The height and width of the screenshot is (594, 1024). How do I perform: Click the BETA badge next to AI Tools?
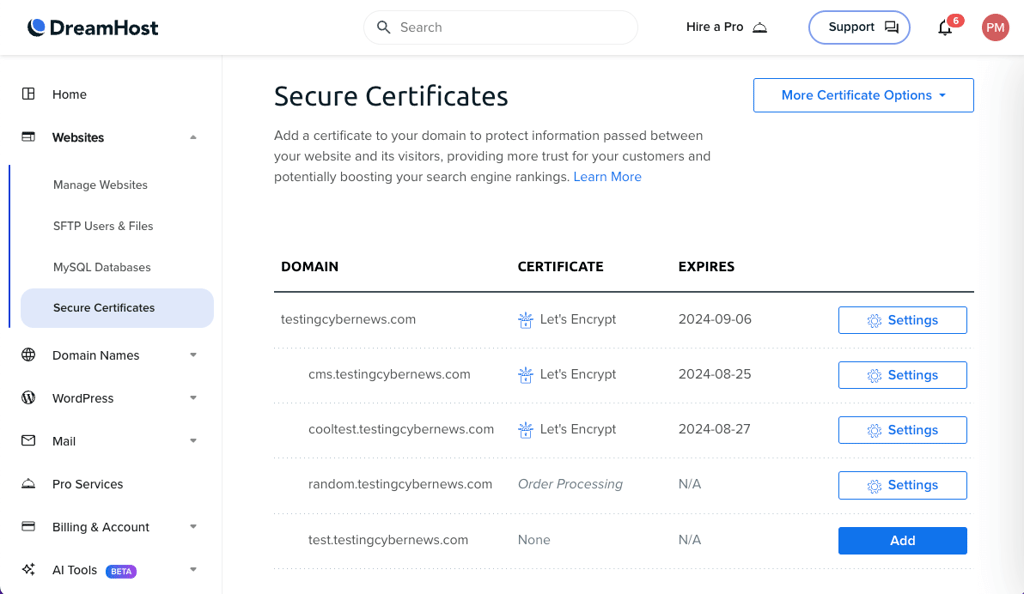tap(121, 571)
